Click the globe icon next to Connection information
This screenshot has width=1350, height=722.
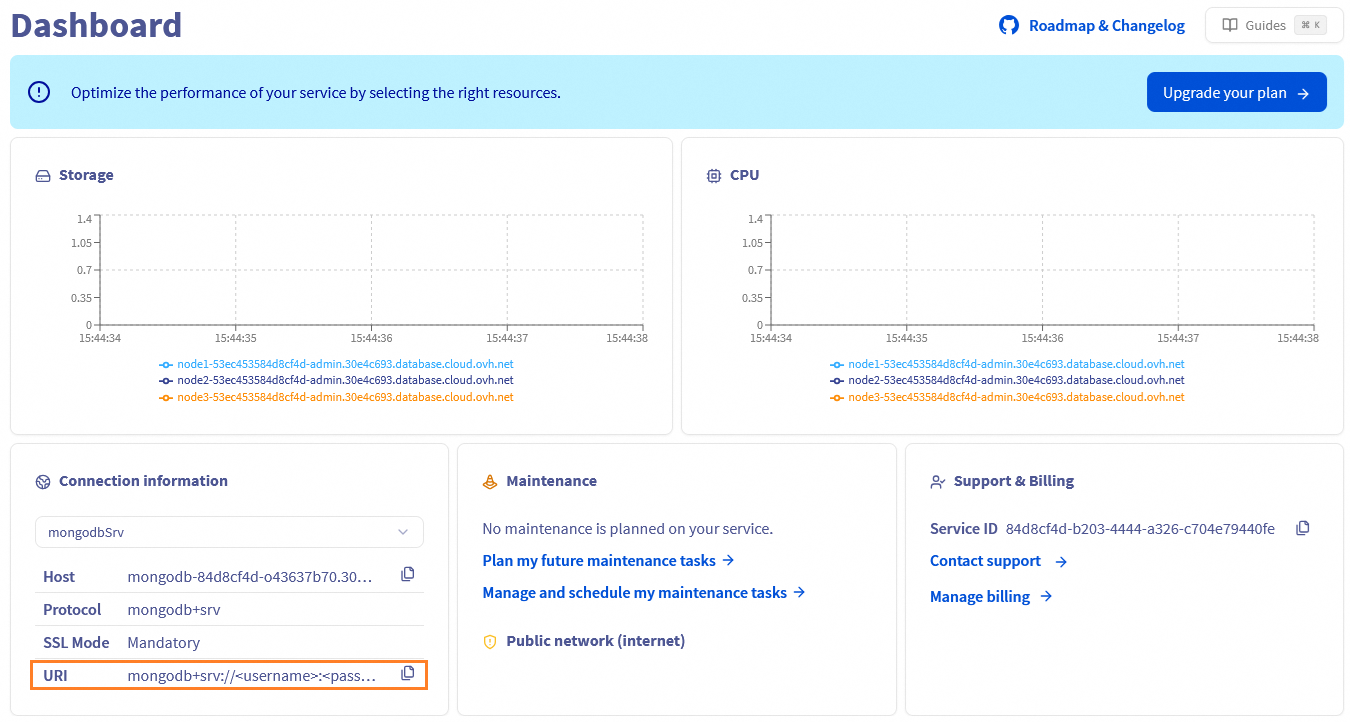[42, 481]
